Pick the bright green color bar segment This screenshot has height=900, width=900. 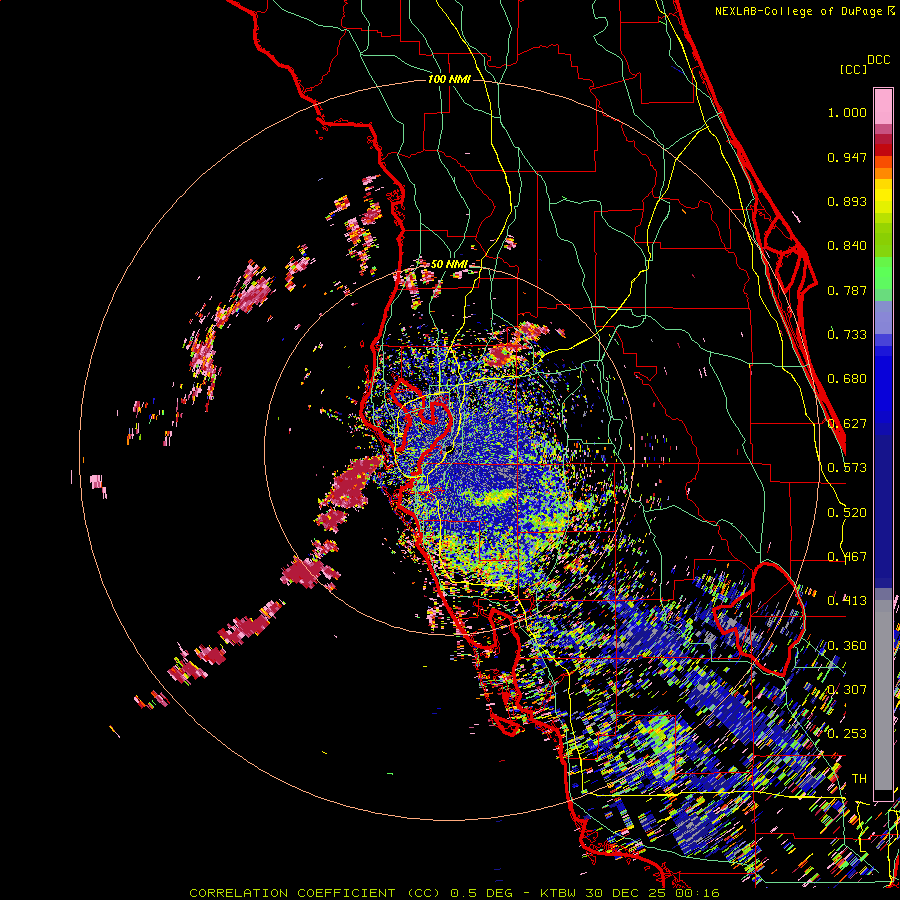[x=883, y=273]
